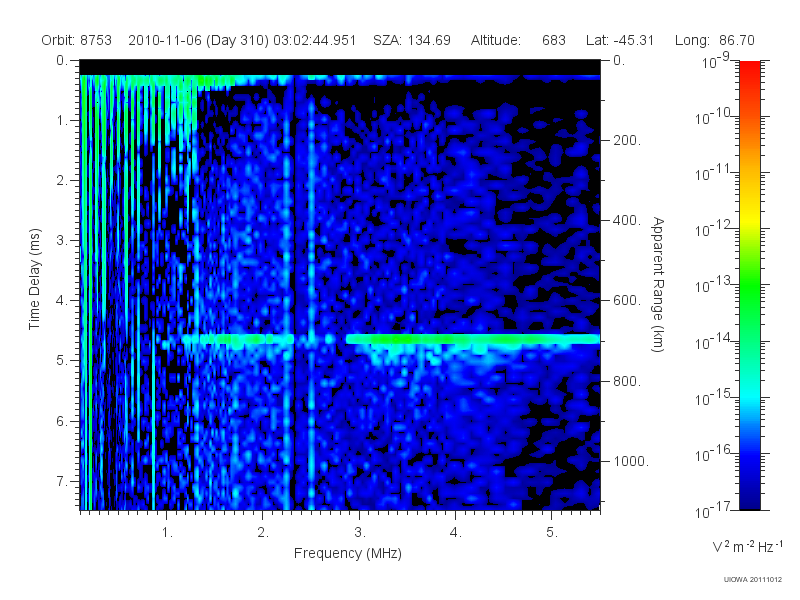Click the Orbit: 8753 header label
Screen dimensions: 800x600
tap(77, 40)
